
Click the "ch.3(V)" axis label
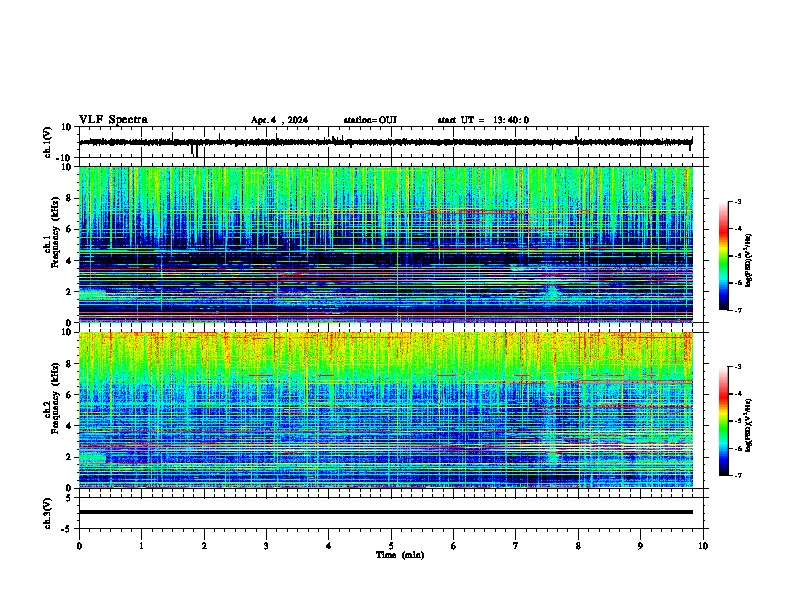[48, 513]
